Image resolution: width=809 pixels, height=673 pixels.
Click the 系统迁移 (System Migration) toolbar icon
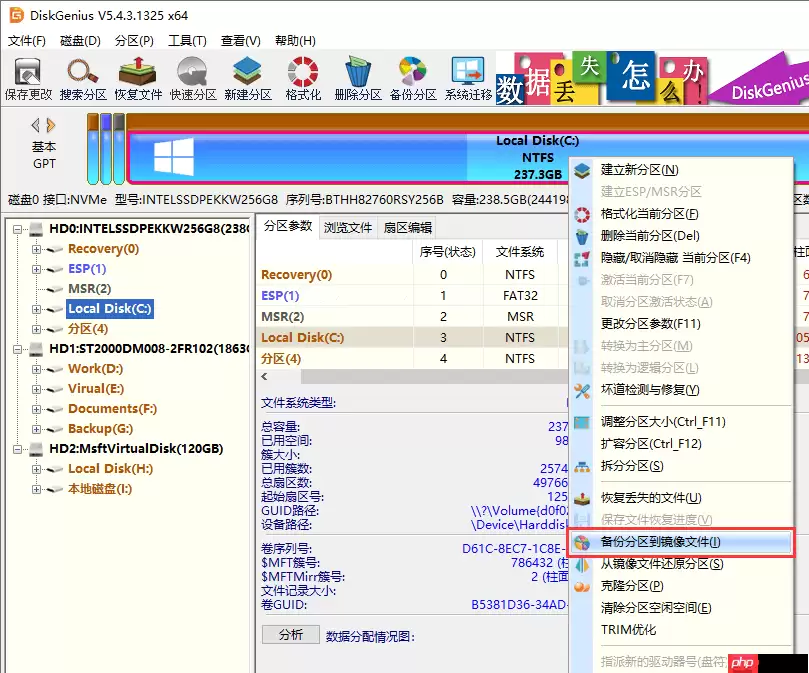pos(468,79)
